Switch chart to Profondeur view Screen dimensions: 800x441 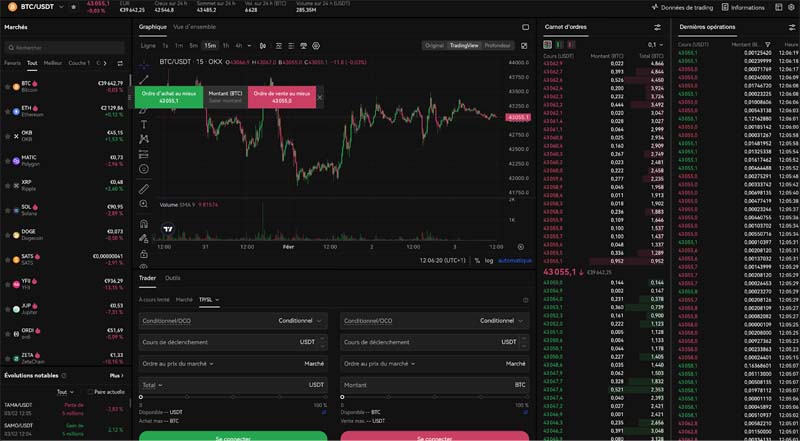click(497, 45)
